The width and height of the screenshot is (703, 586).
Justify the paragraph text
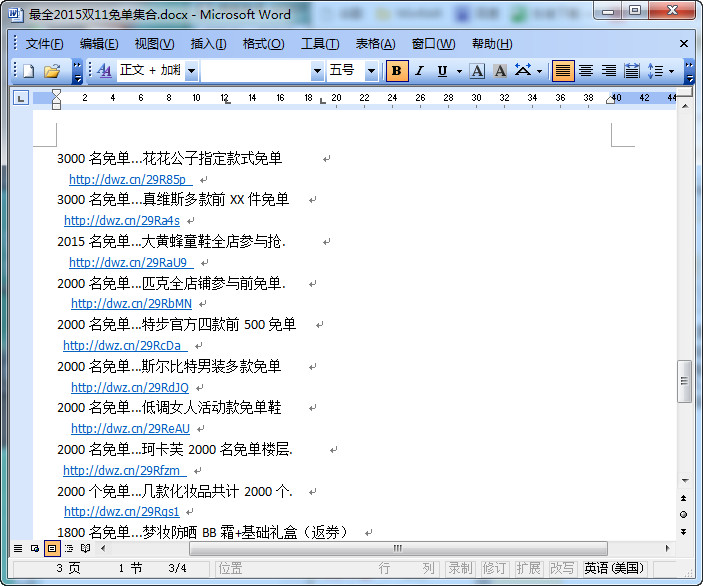(x=563, y=71)
